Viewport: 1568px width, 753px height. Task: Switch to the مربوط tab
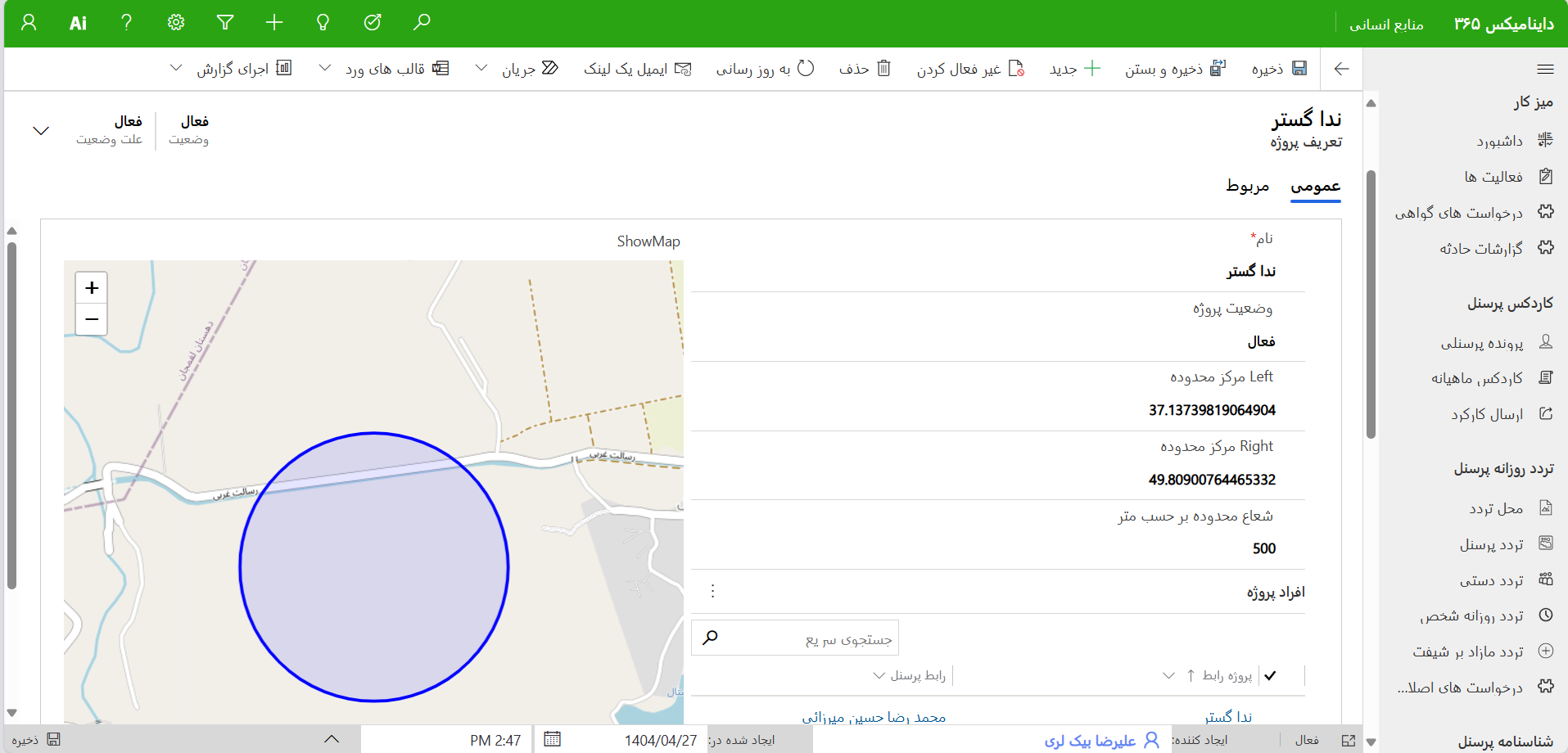1247,186
